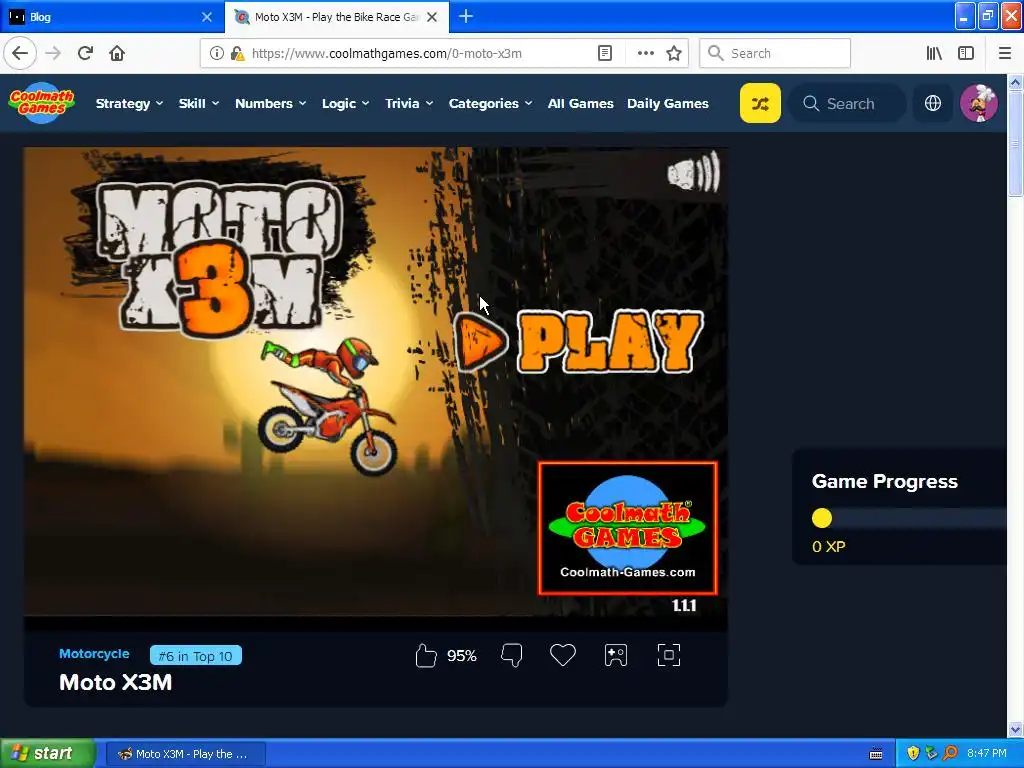Viewport: 1024px width, 768px height.
Task: Click the Coolmath Games logo
Action: [x=42, y=103]
